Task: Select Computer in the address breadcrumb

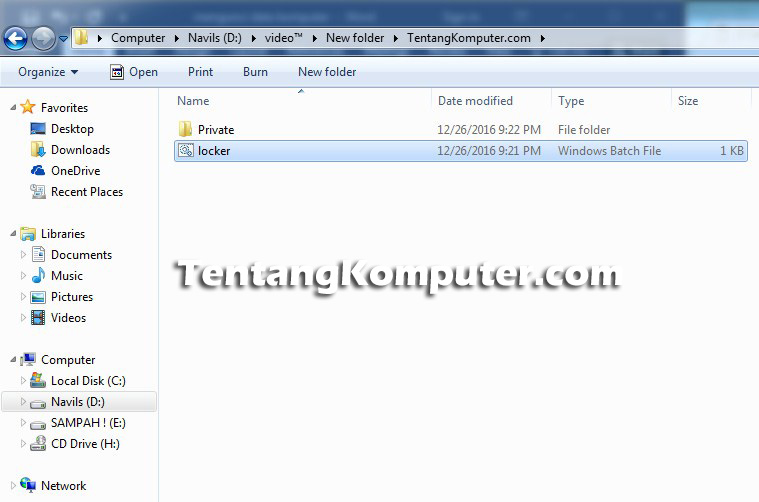Action: 138,38
